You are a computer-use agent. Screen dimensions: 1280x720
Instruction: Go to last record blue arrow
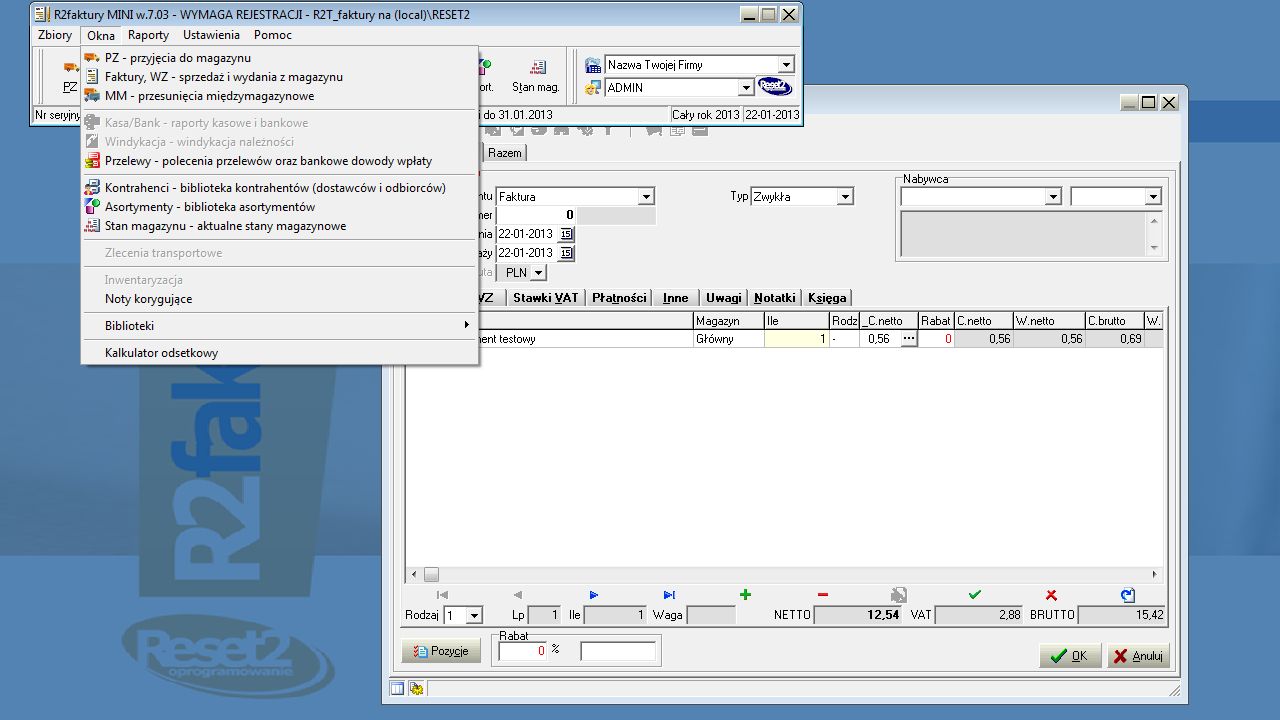(x=670, y=595)
